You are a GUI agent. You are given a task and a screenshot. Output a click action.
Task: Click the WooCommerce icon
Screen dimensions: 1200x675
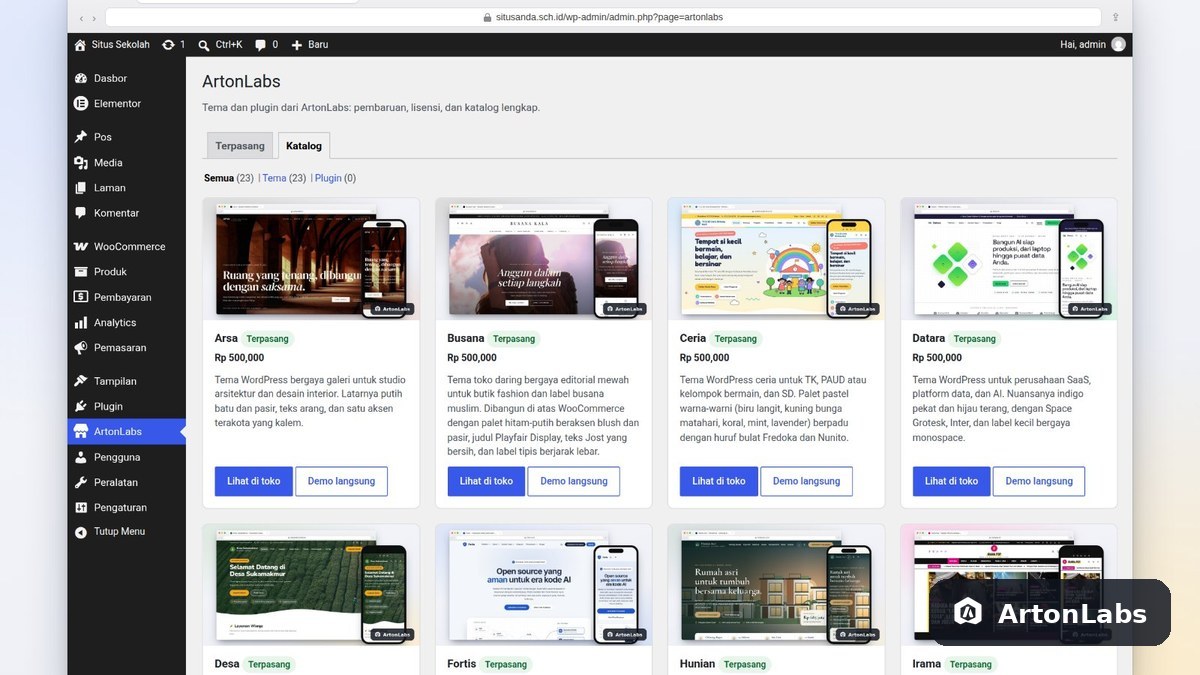81,246
